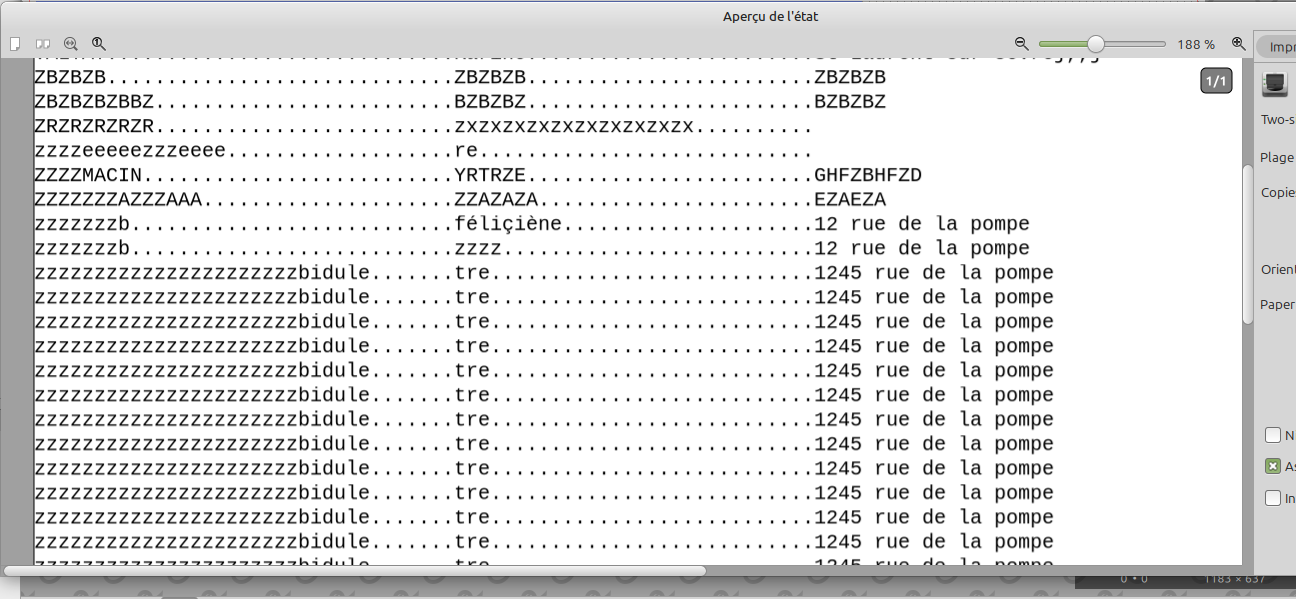Viewport: 1296px width, 599px height.
Task: Tick the checkbox labeled In
Action: point(1273,498)
